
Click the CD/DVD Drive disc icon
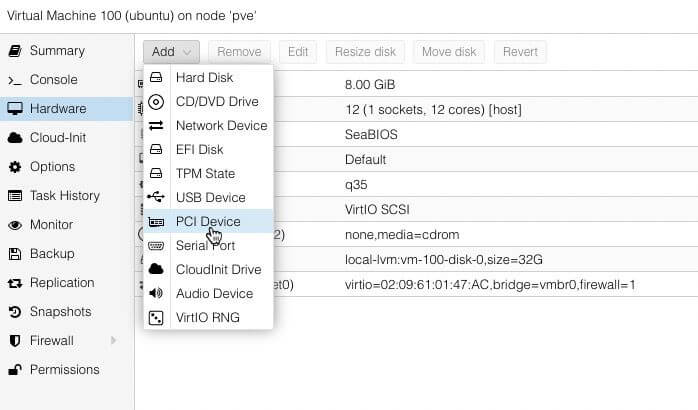pos(157,101)
